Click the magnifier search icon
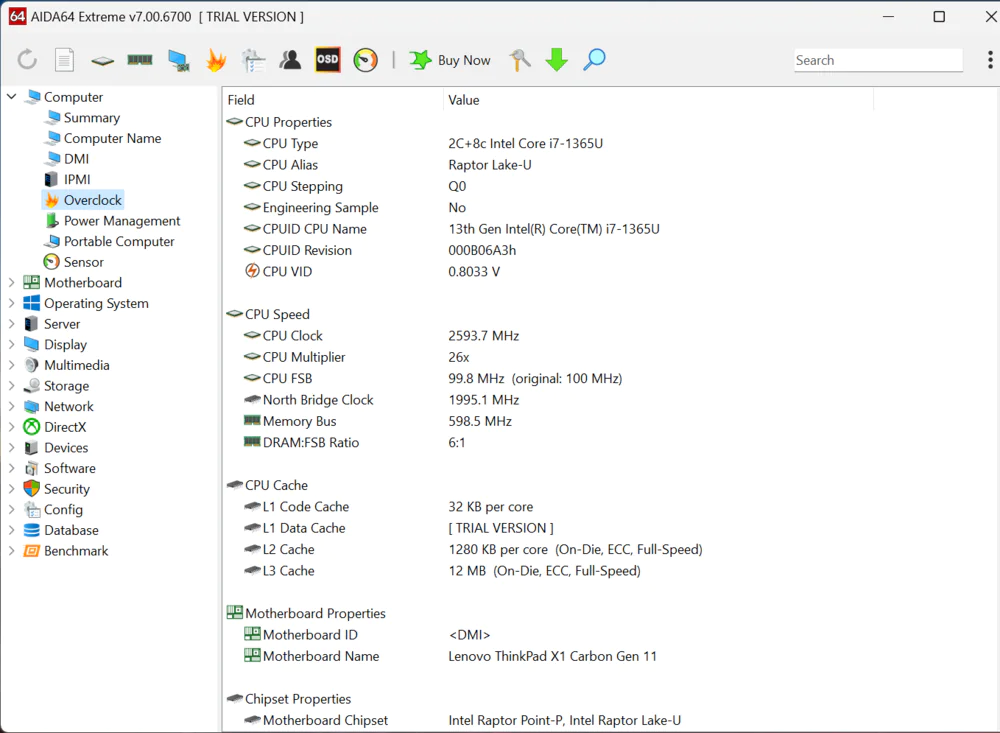 coord(594,60)
